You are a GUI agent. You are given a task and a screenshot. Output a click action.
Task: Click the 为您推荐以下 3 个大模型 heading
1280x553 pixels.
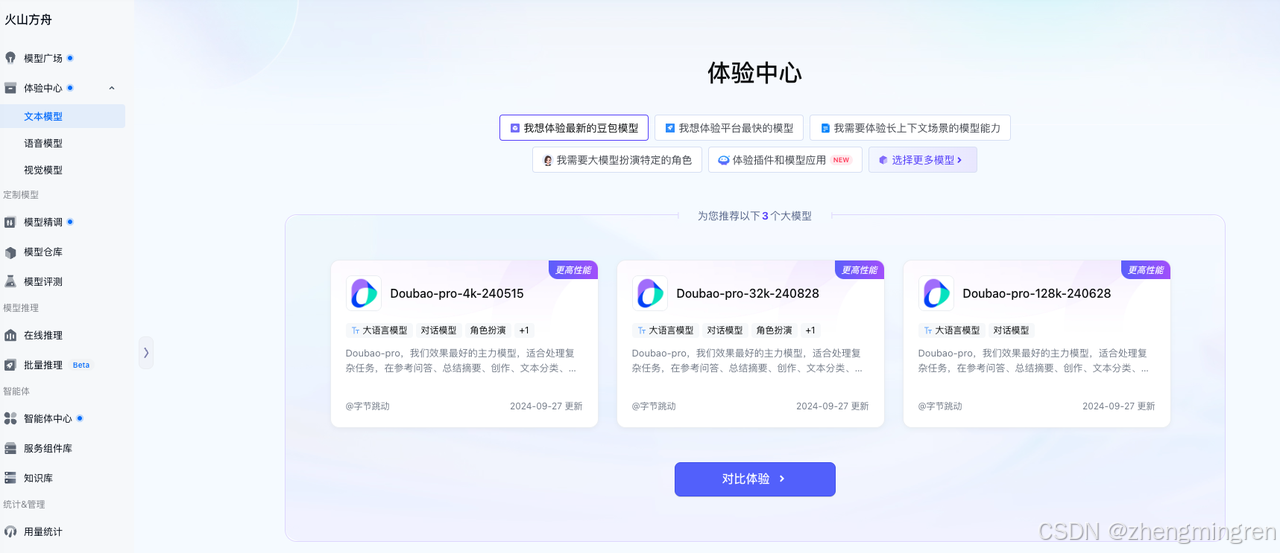pos(754,215)
